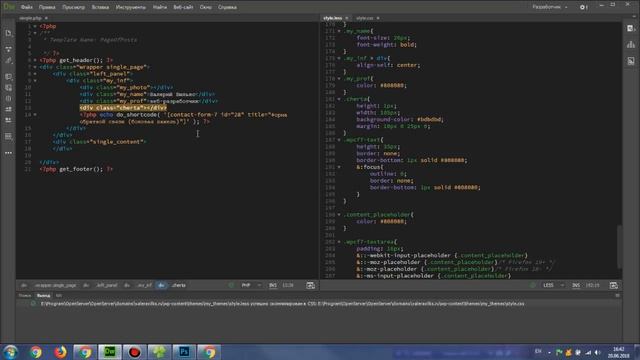The width and height of the screenshot is (640, 360).
Task: Click the green status indicator in left status bar
Action: [x=231, y=285]
